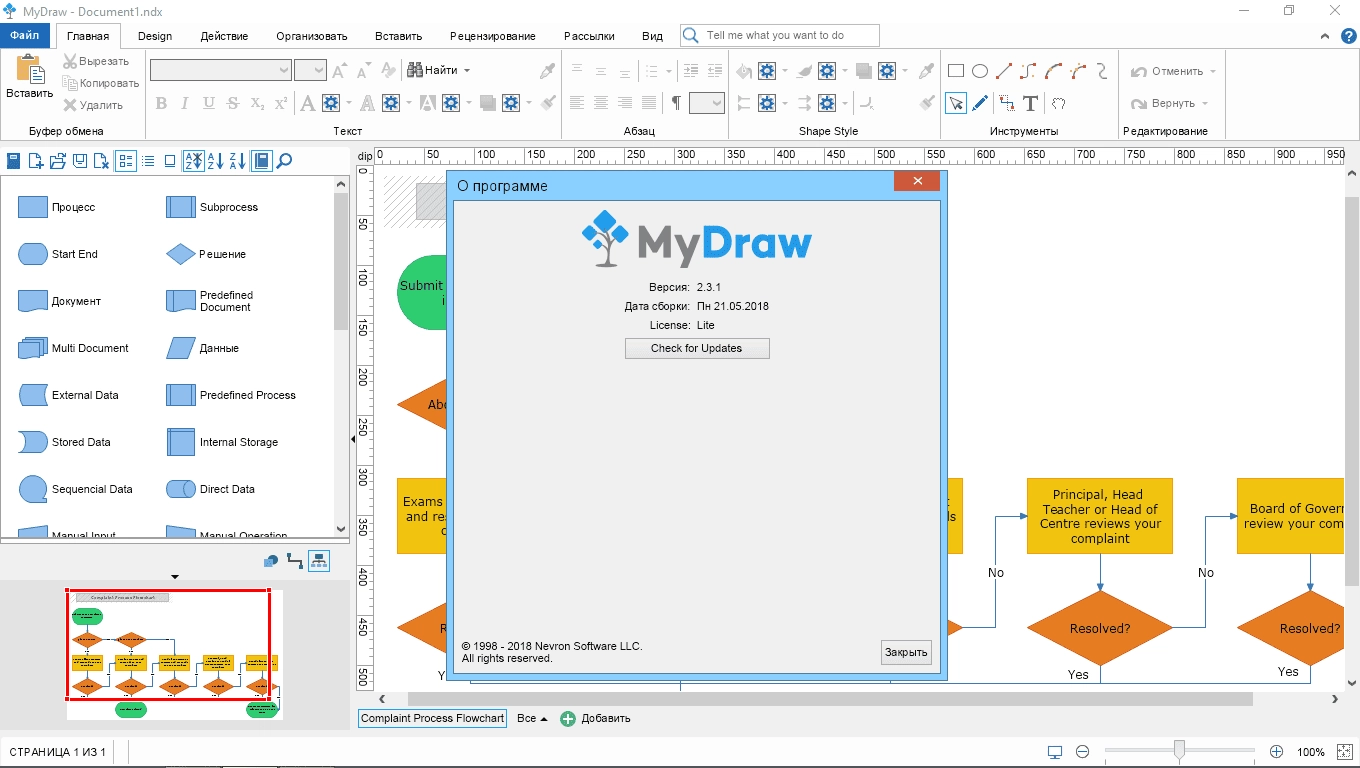This screenshot has height=768, width=1360.
Task: Toggle the connector panel button below library
Action: 295,560
